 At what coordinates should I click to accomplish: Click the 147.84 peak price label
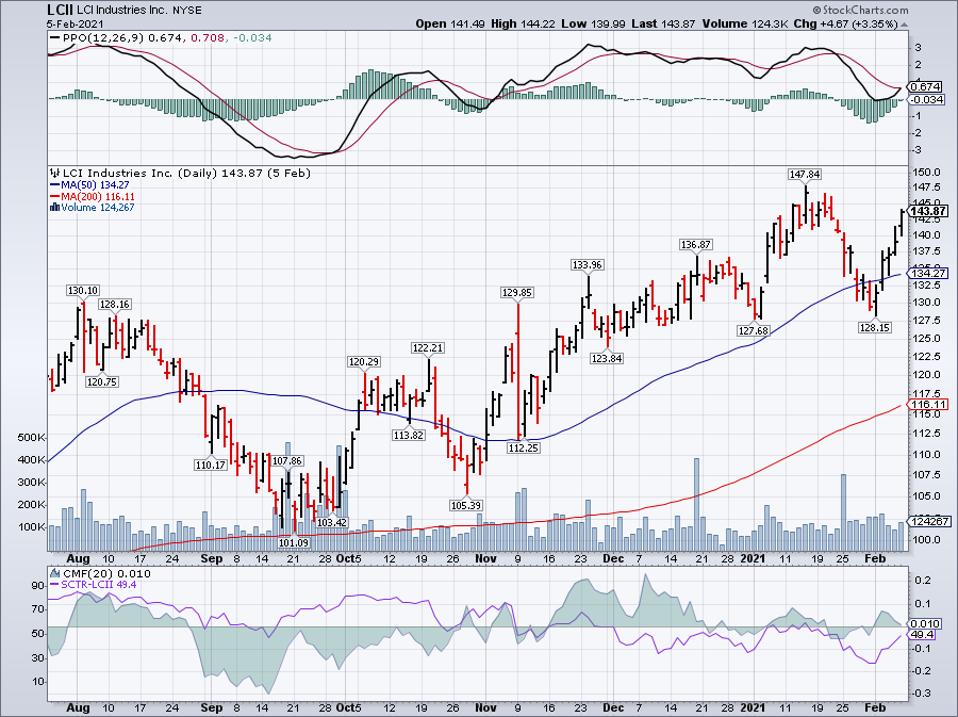click(804, 175)
